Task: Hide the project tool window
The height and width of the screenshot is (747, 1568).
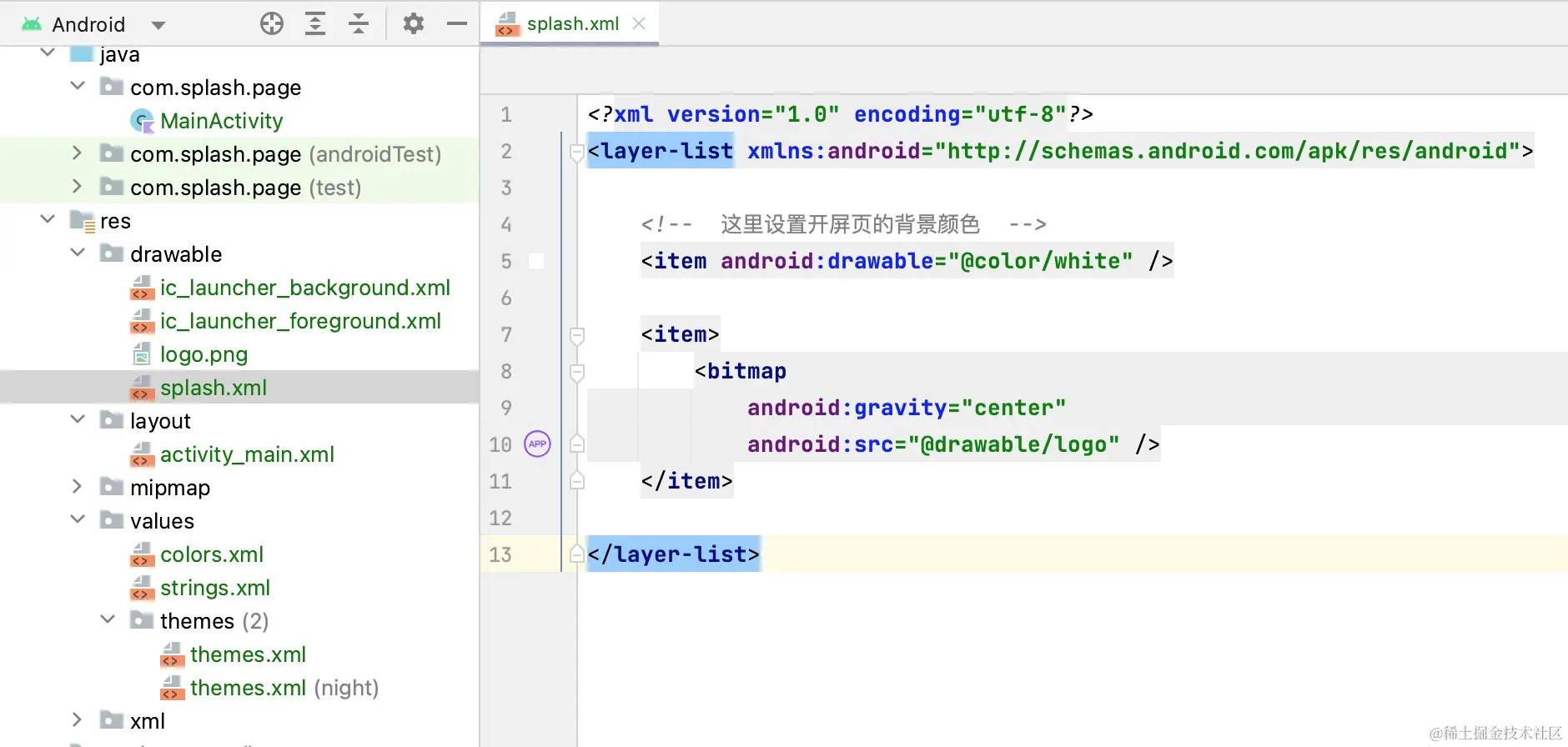Action: [457, 23]
